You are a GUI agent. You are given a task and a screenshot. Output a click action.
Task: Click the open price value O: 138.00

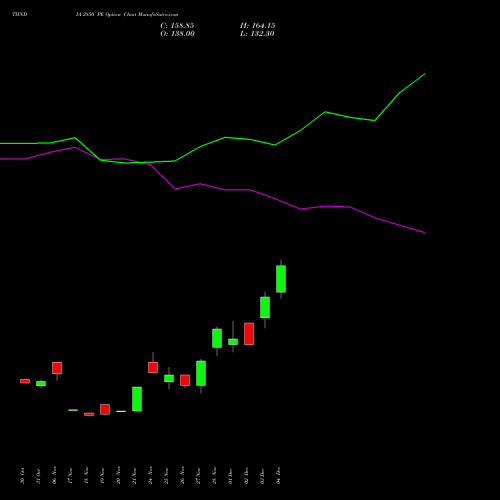(x=177, y=34)
